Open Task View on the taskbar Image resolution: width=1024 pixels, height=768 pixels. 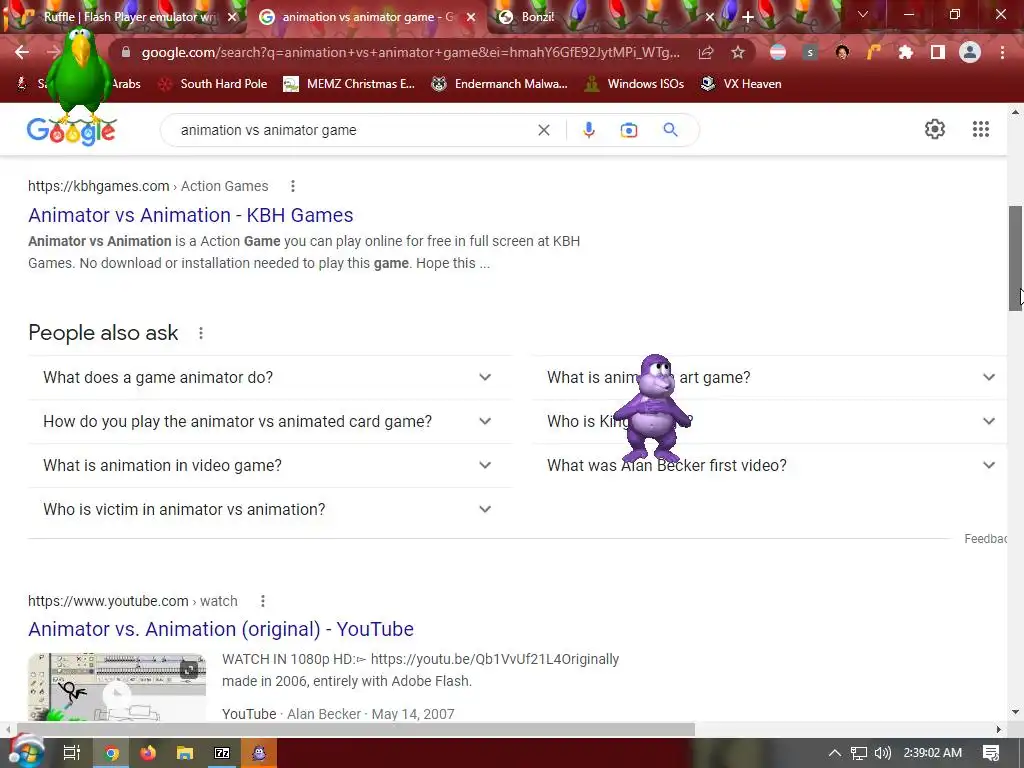72,753
